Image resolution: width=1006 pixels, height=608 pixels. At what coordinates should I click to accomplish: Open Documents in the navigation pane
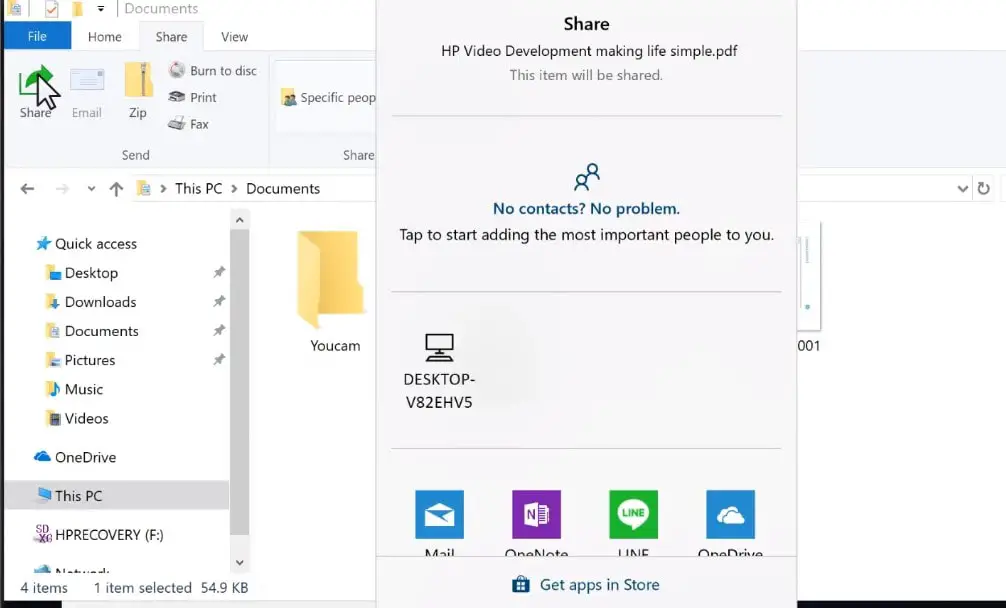[x=92, y=331]
